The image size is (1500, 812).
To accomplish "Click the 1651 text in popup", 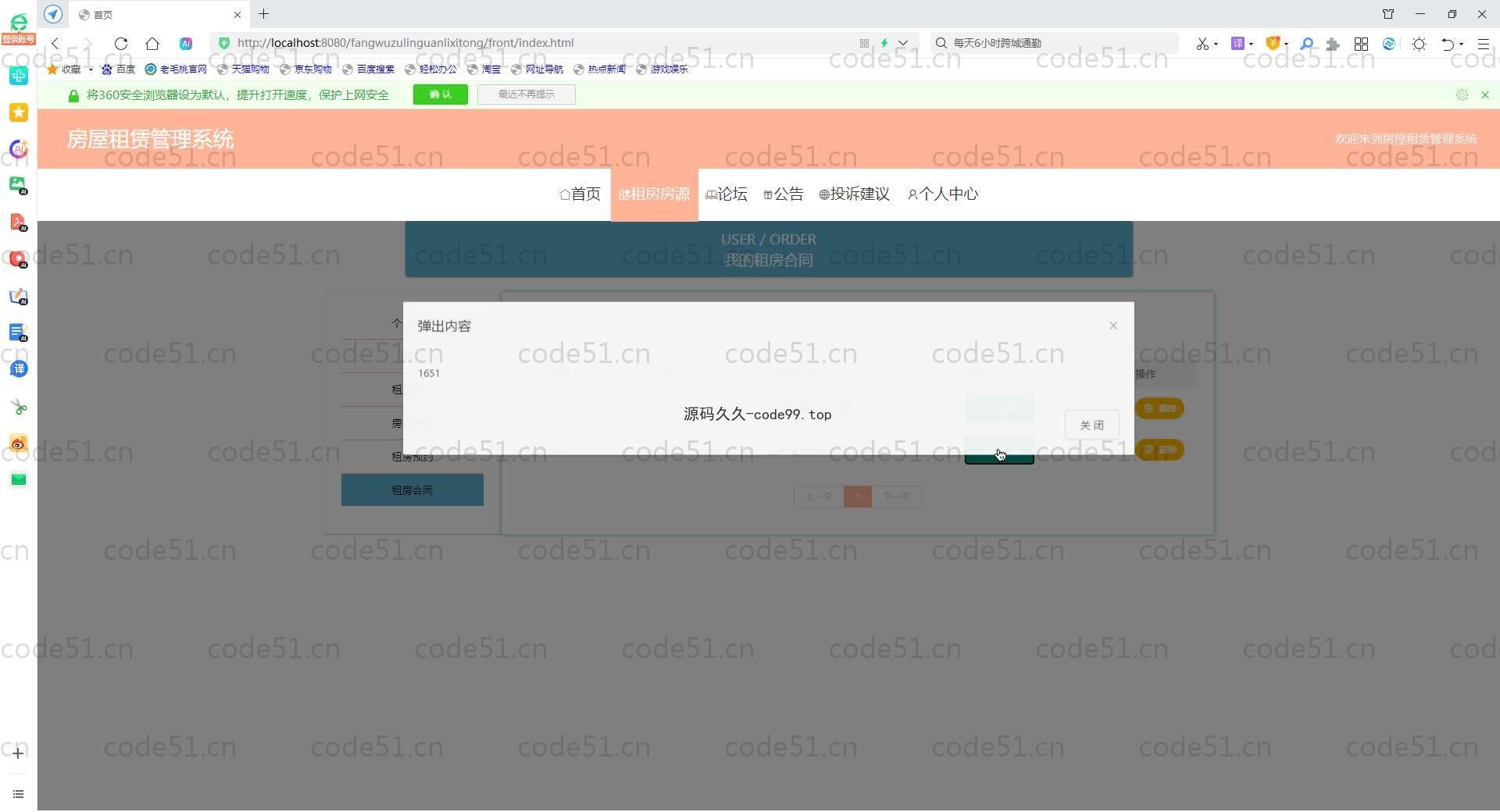I will 429,374.
